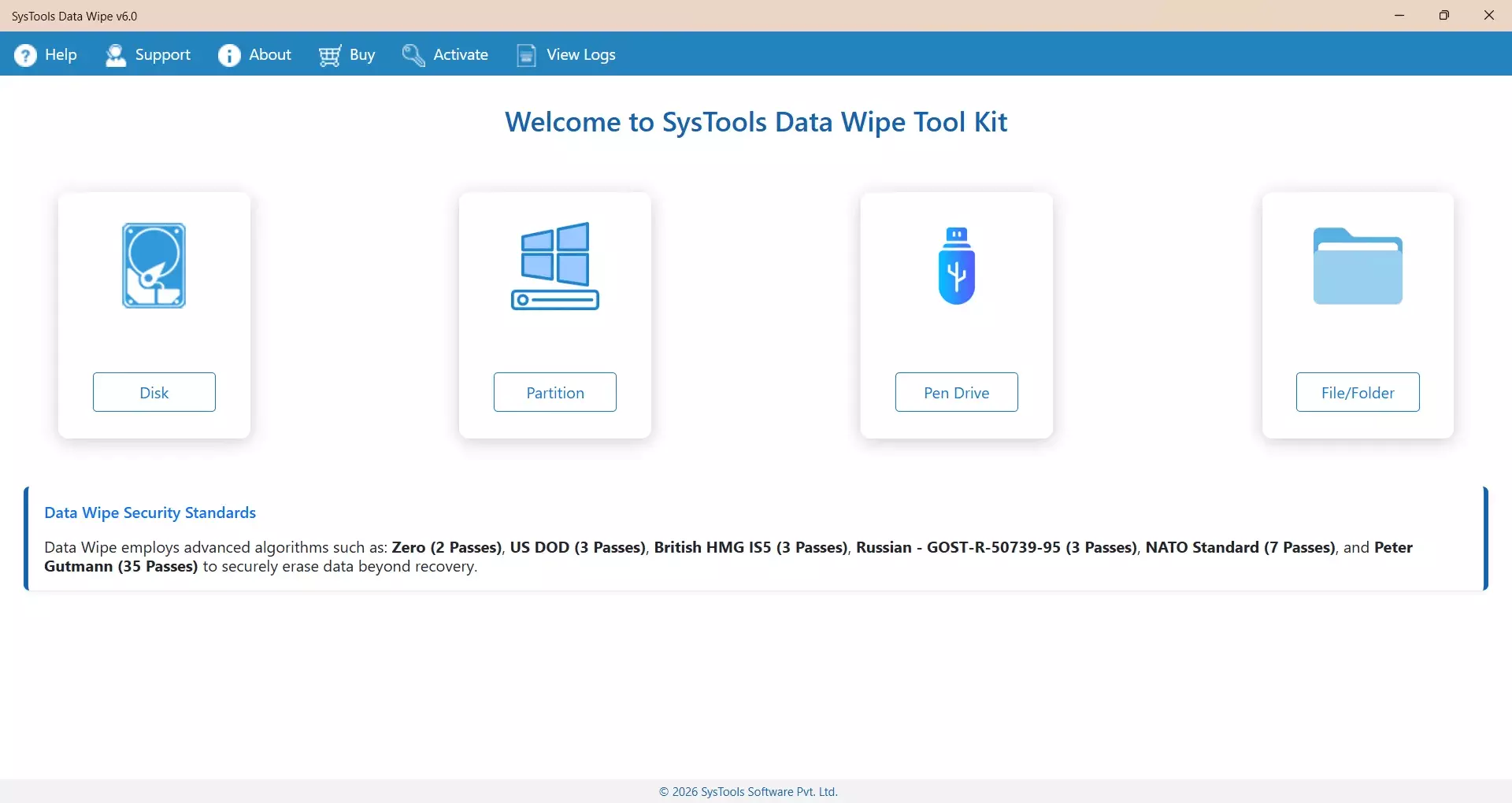Click the SysTools copyright footer text
Screen dimensions: 1512x803
[x=748, y=792]
